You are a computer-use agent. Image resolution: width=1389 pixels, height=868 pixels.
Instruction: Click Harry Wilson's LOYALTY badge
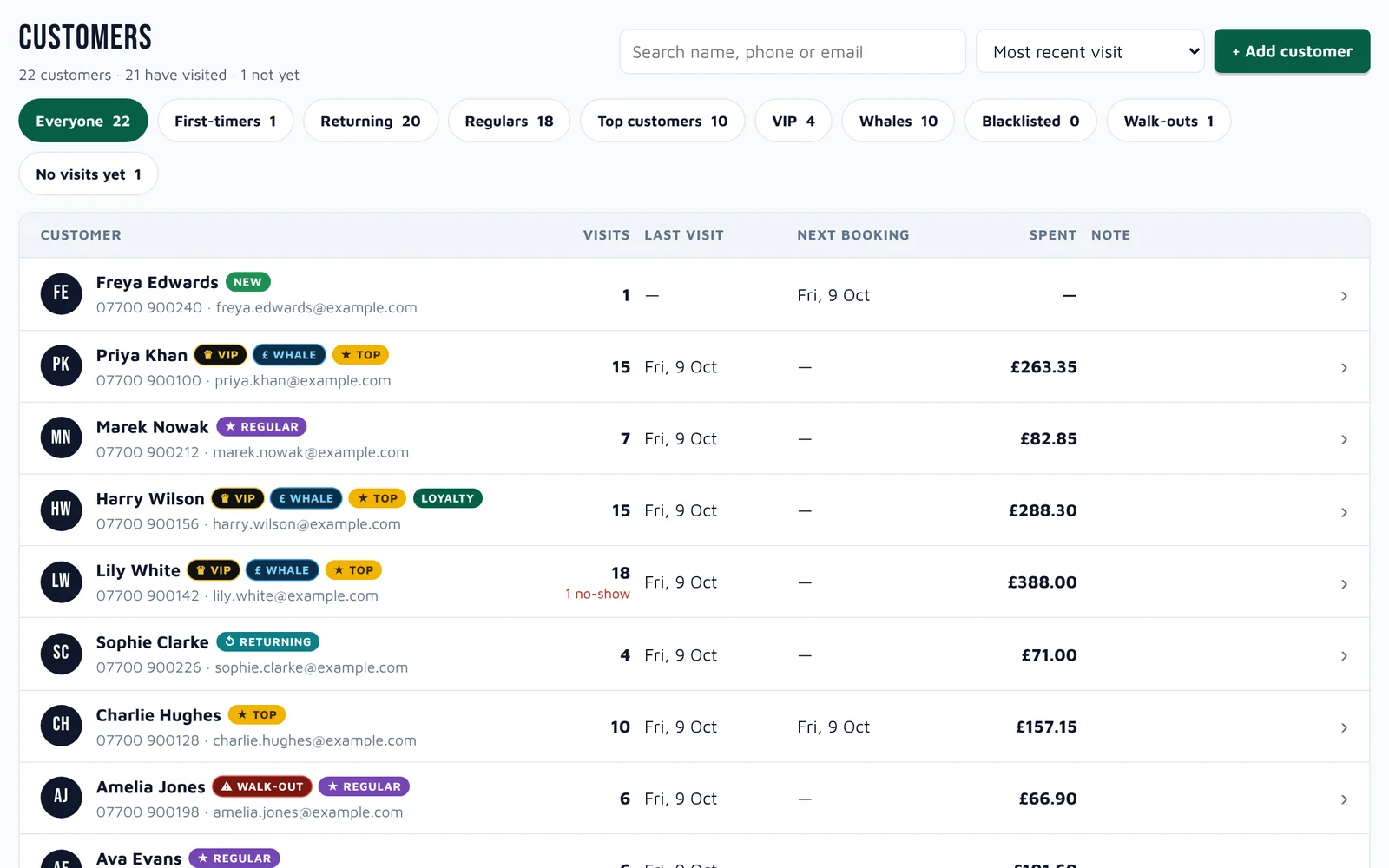pos(448,498)
